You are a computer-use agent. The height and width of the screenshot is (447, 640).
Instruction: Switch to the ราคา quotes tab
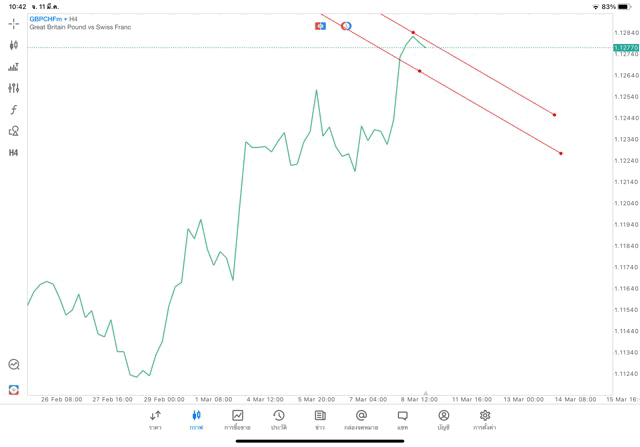(x=155, y=419)
